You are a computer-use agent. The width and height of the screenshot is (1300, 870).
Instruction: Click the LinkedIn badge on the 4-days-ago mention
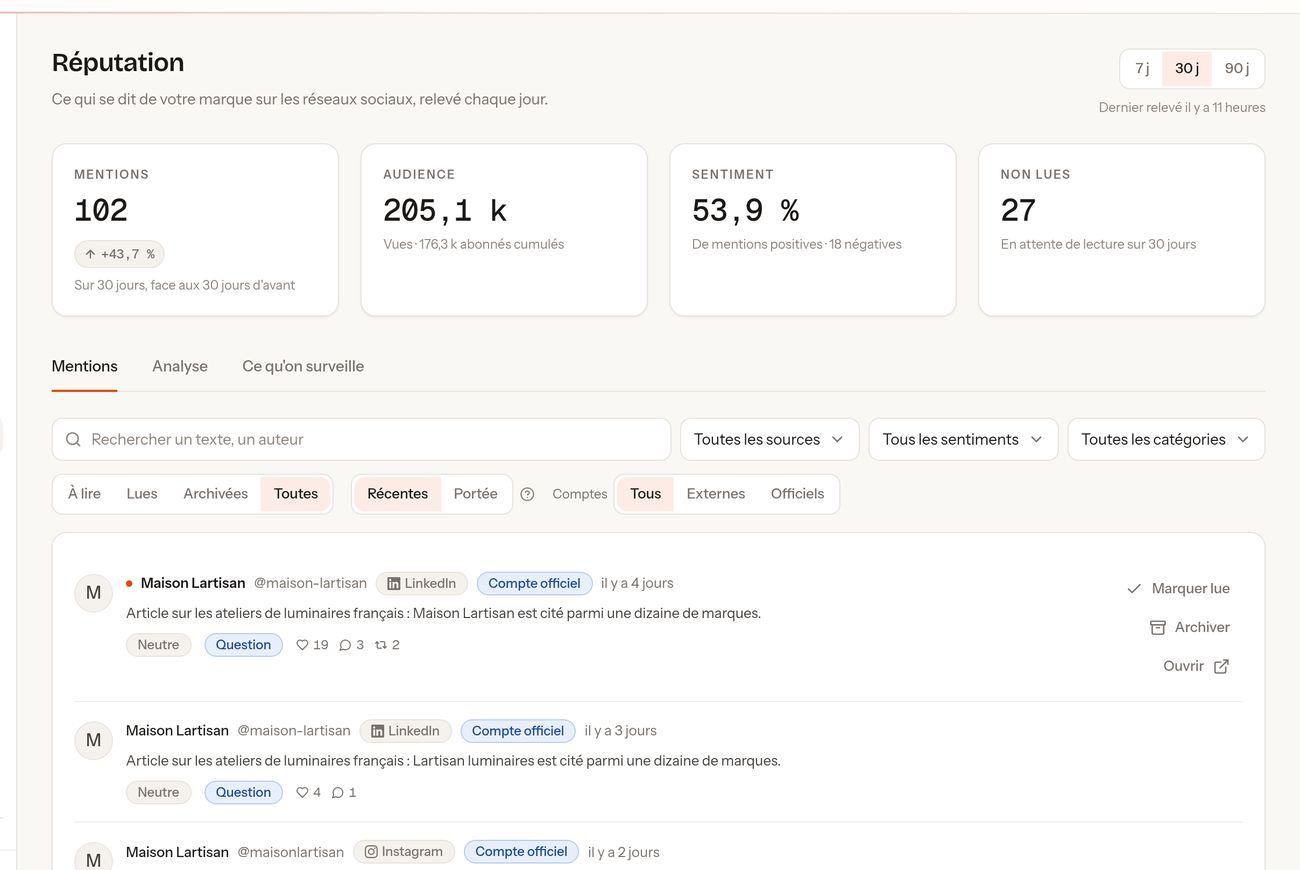coord(421,584)
